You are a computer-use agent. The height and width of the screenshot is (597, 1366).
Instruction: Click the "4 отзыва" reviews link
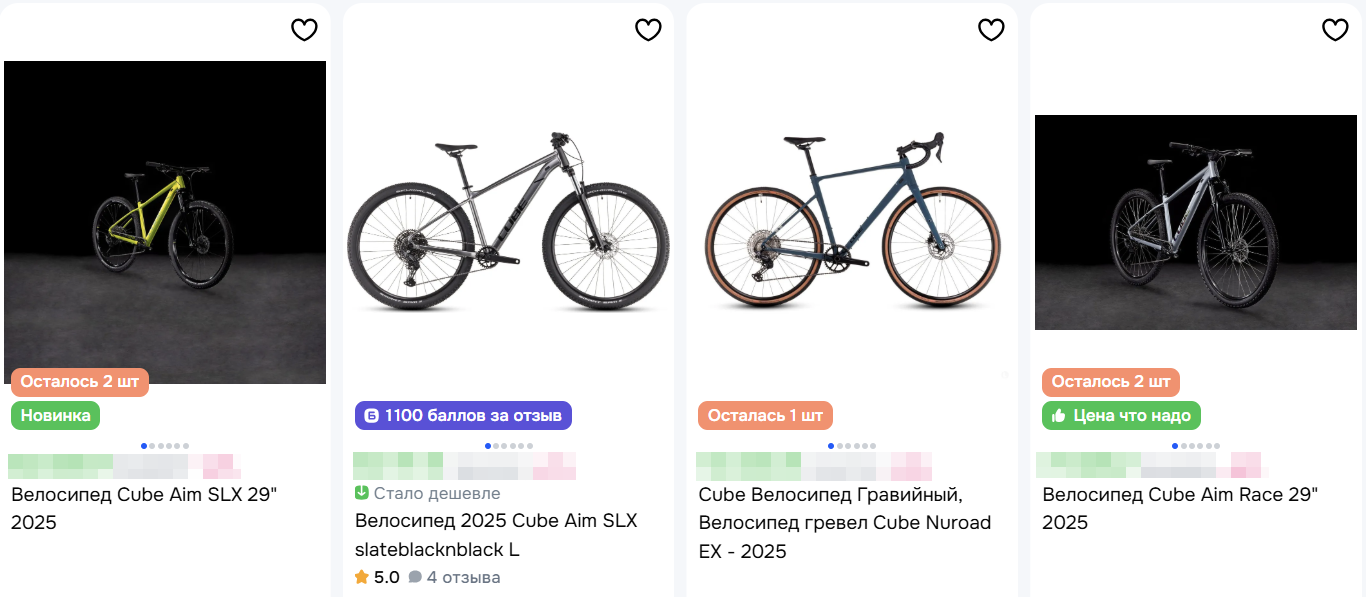click(463, 577)
